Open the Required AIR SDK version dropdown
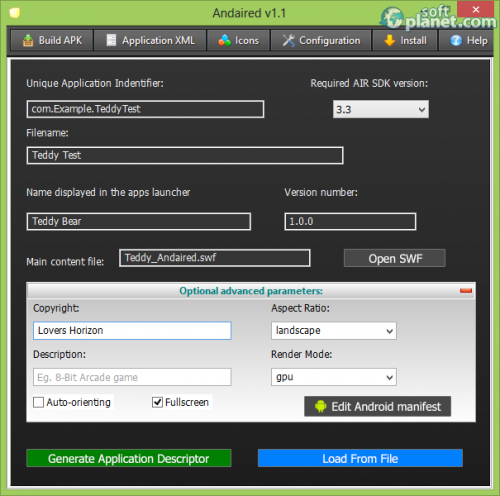The height and width of the screenshot is (496, 500). pyautogui.click(x=381, y=109)
